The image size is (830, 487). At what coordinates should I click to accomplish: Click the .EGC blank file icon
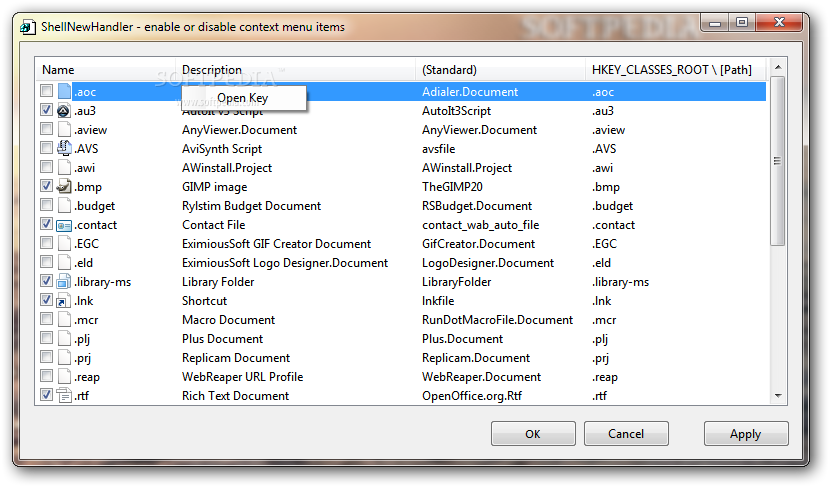[x=64, y=244]
